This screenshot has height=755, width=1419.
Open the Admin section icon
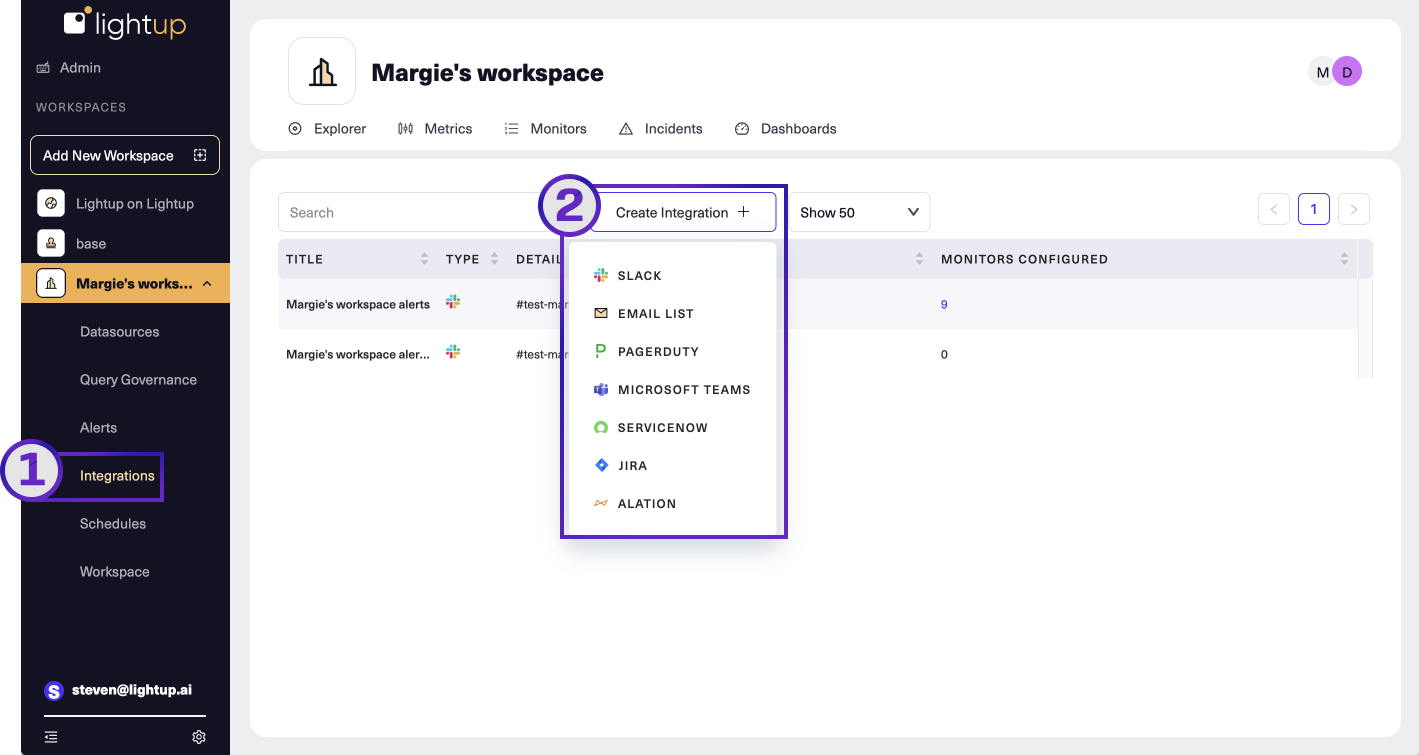43,68
